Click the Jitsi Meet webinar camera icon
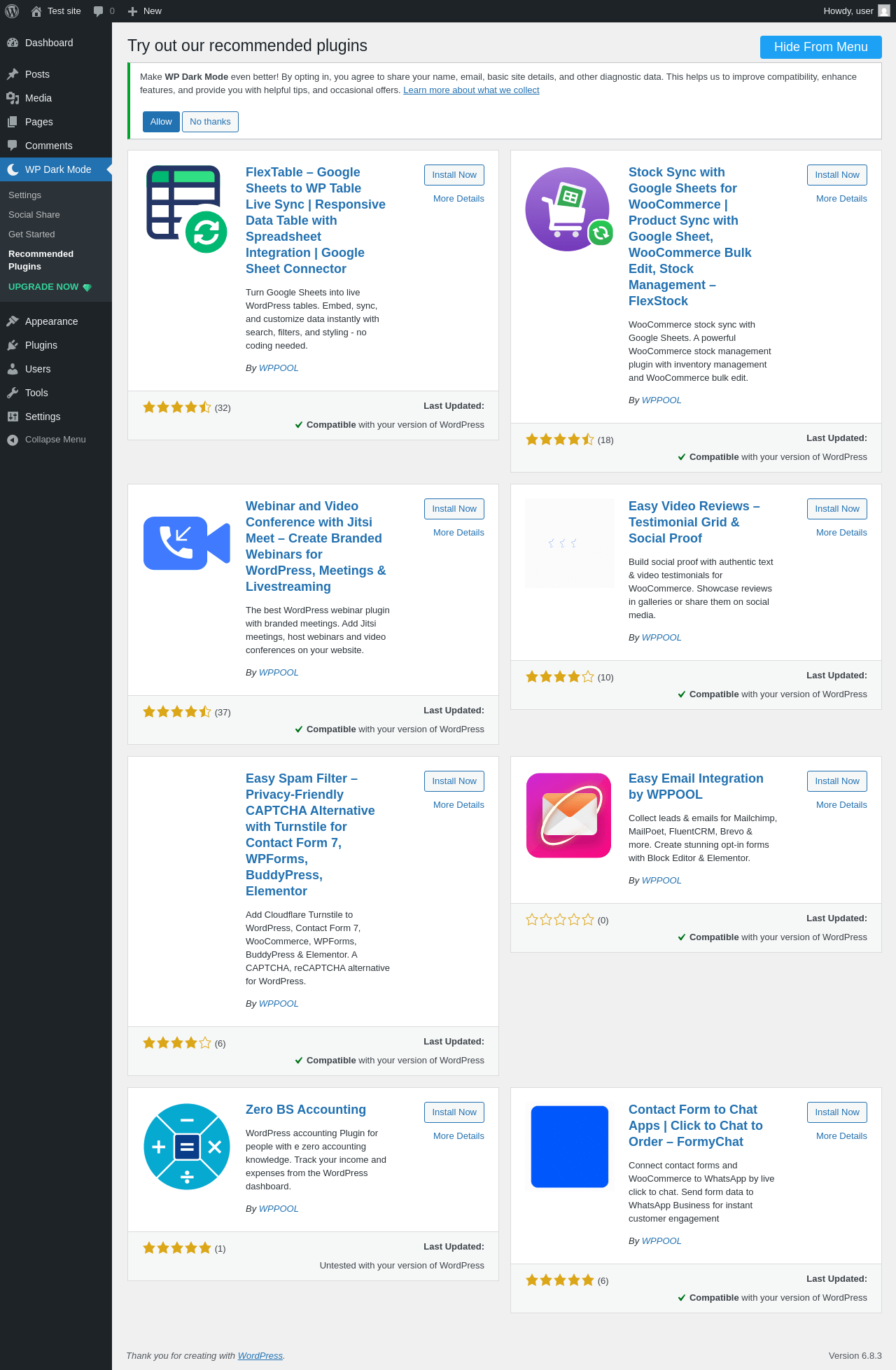 coord(186,543)
